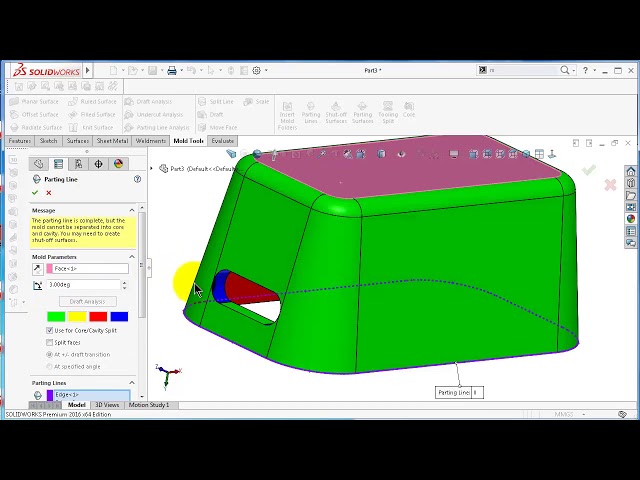
Task: Click the Parting Lines mold tool
Action: click(311, 113)
